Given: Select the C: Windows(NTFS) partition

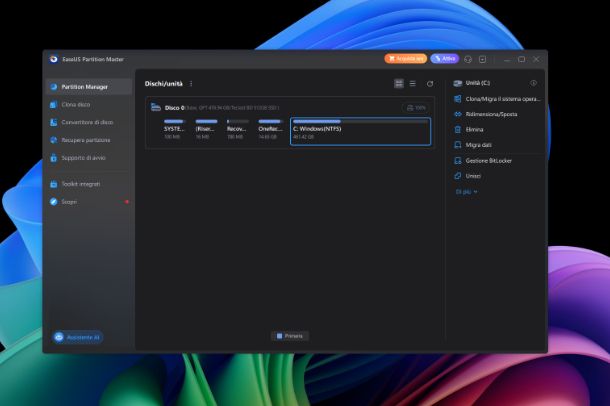Looking at the screenshot, I should 361,131.
